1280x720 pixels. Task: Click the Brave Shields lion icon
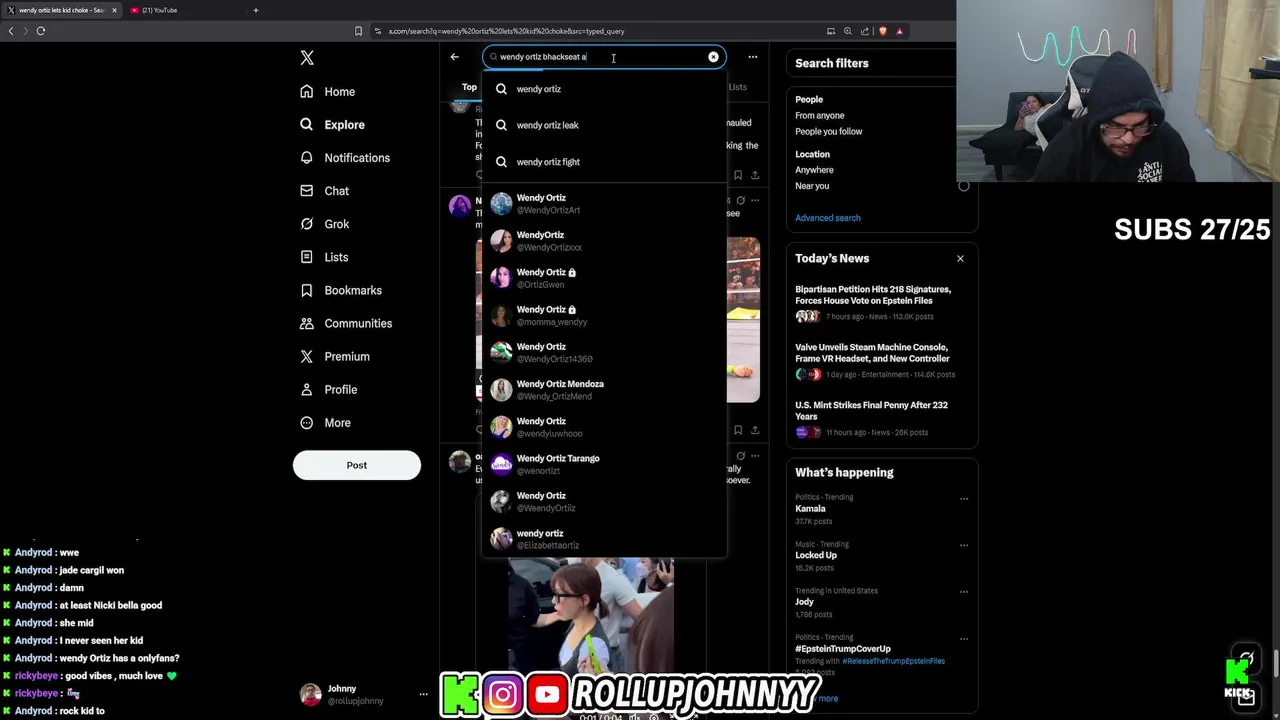[884, 31]
